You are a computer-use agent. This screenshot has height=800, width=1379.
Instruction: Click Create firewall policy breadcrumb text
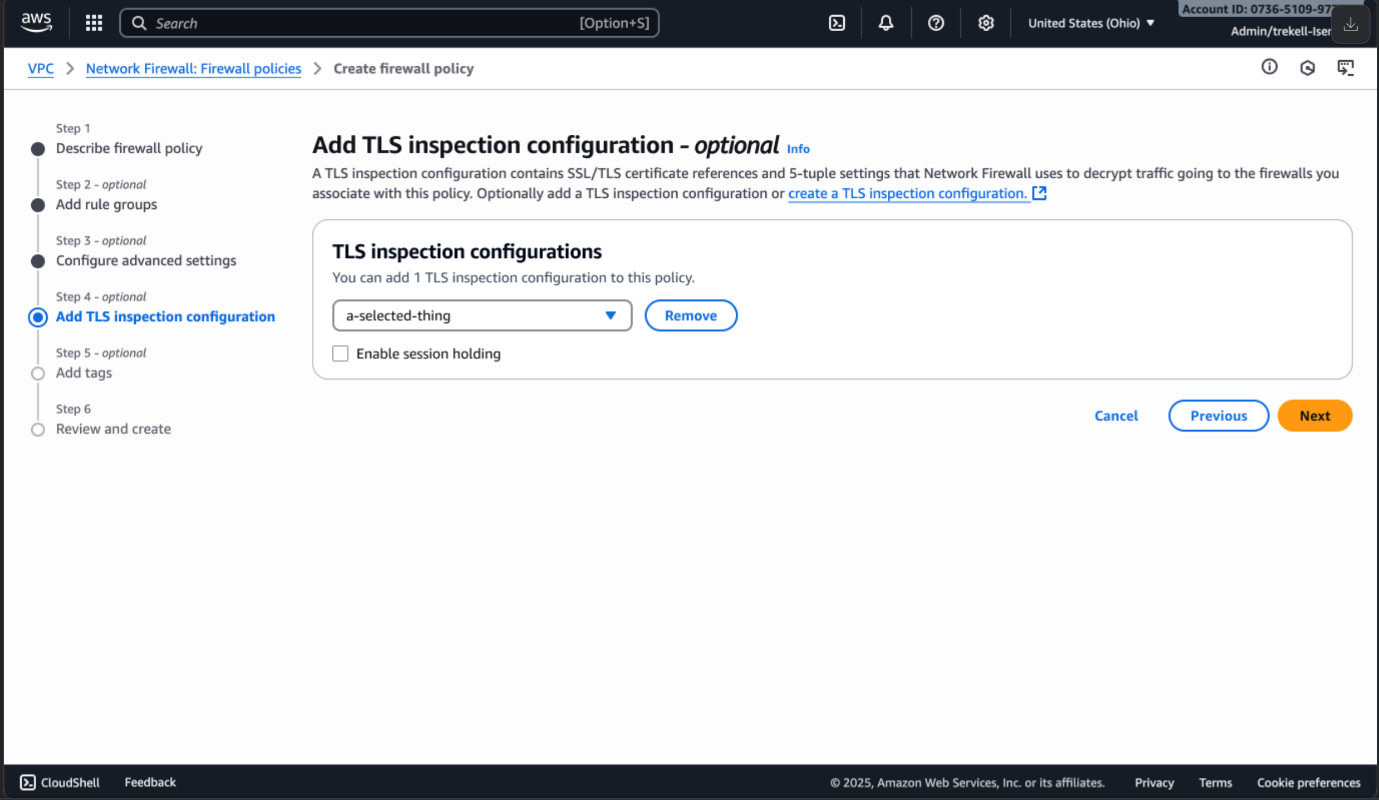404,68
